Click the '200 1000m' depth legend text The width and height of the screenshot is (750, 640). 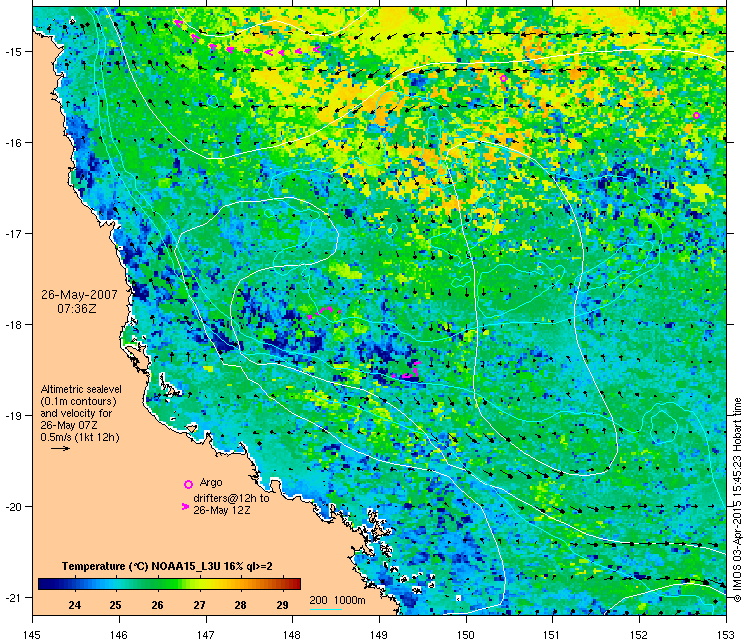coord(338,600)
